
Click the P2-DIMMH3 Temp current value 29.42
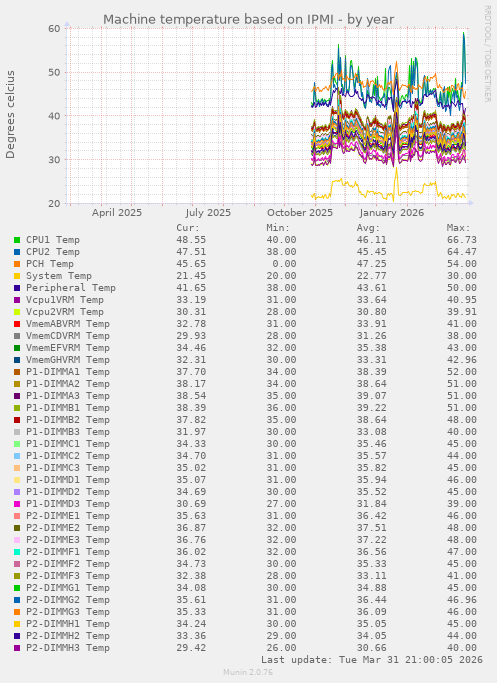coord(191,648)
